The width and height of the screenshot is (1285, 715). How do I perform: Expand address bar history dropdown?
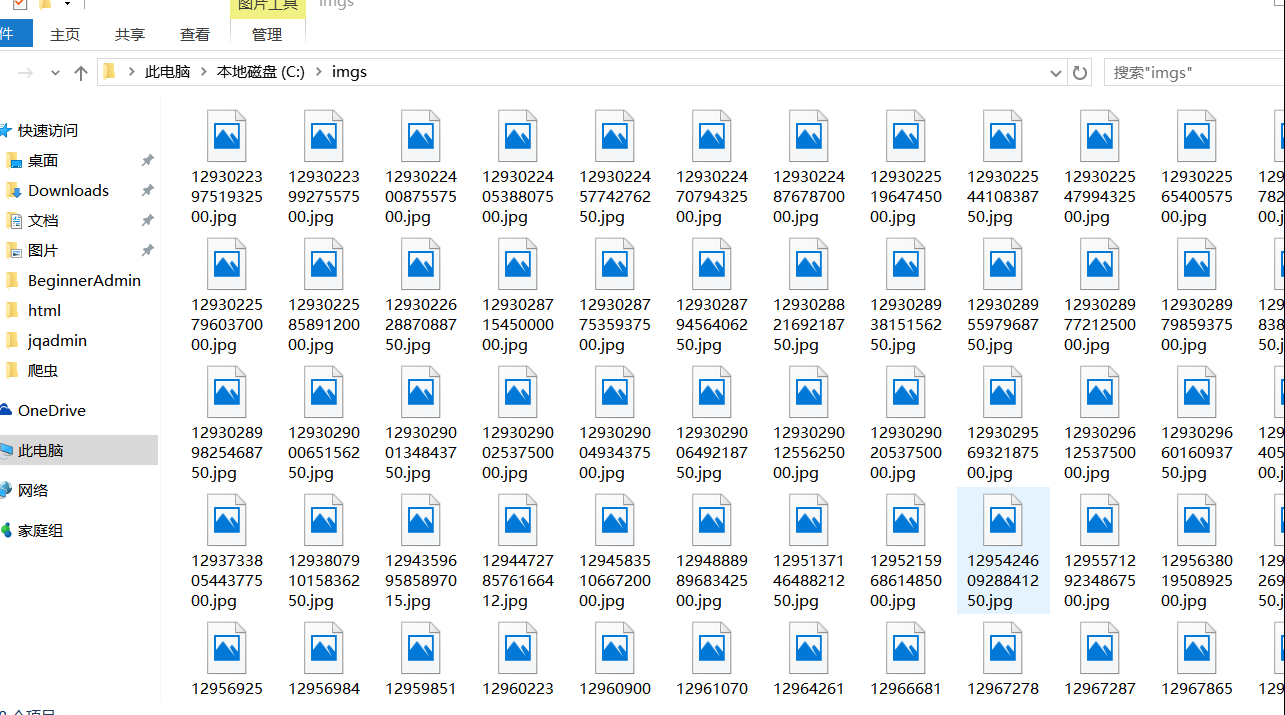point(1056,73)
